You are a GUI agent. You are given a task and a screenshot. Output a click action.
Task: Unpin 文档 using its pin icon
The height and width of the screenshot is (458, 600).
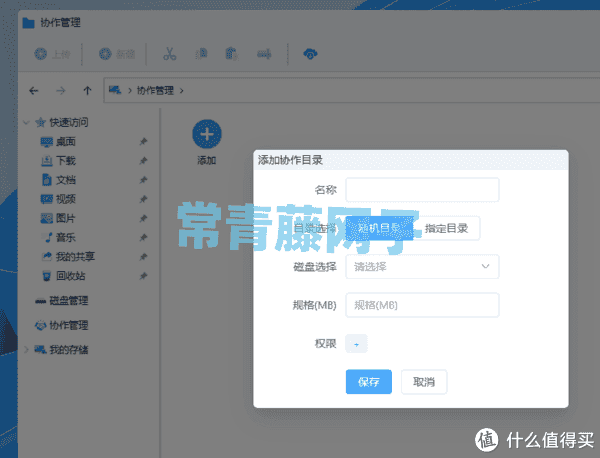143,180
